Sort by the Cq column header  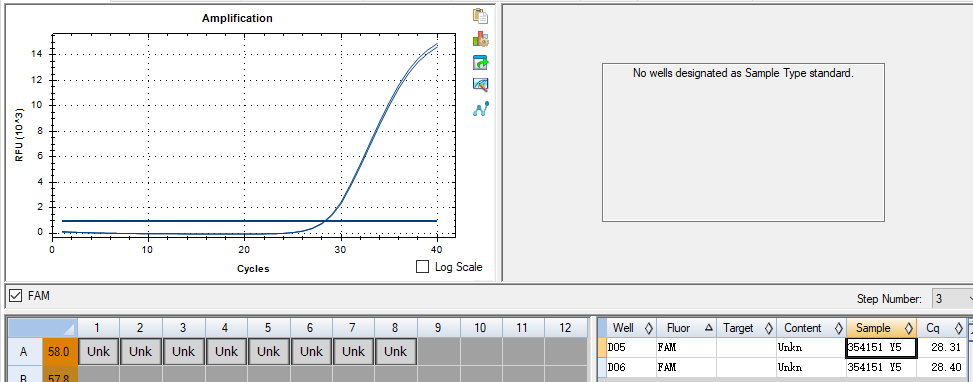(941, 328)
